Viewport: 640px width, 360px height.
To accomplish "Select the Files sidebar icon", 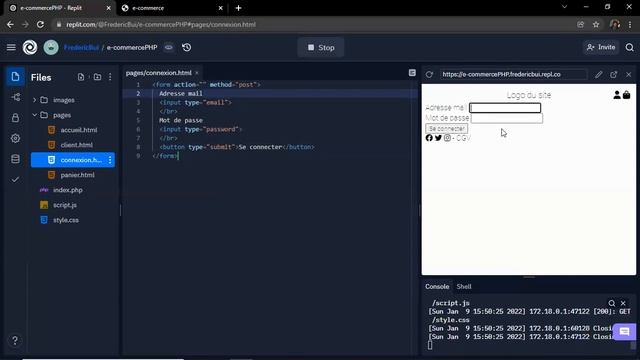I will [x=15, y=77].
